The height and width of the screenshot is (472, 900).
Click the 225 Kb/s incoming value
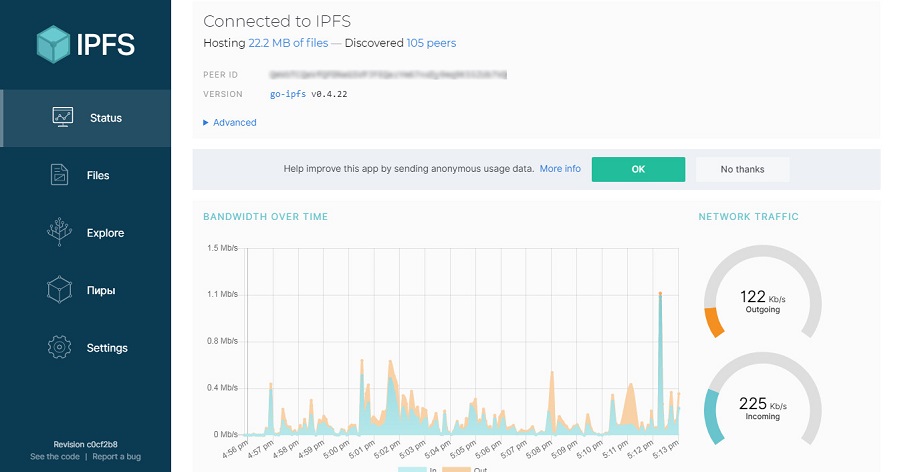coord(762,404)
